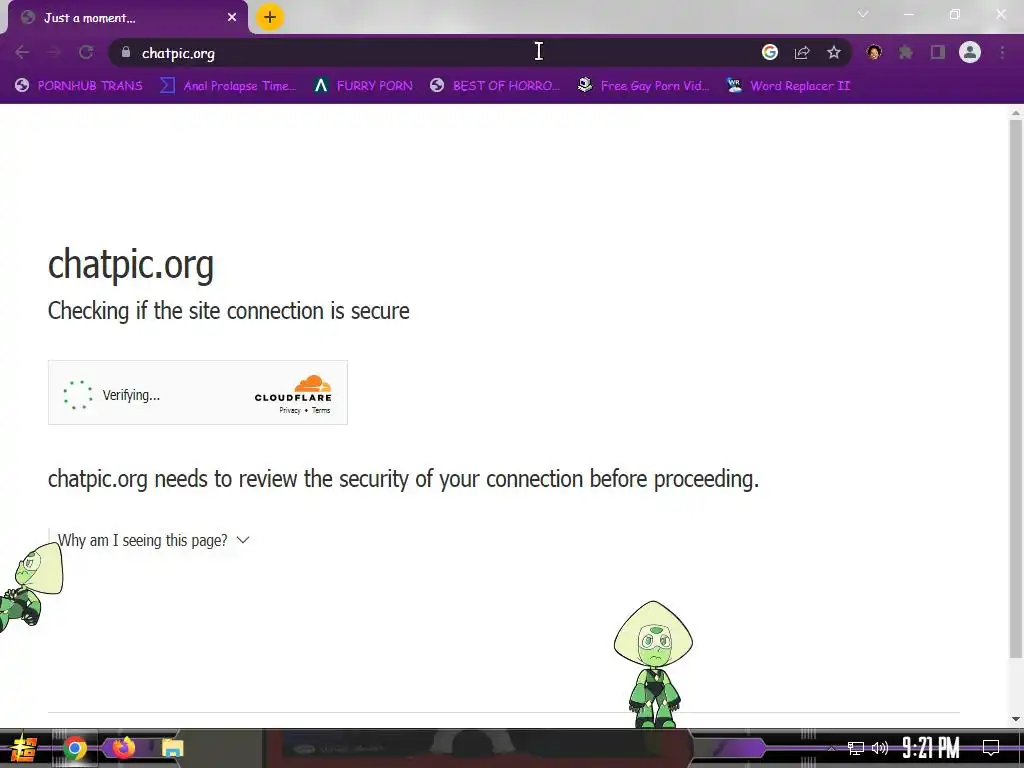Click the Chrome icon in the taskbar

pos(75,748)
